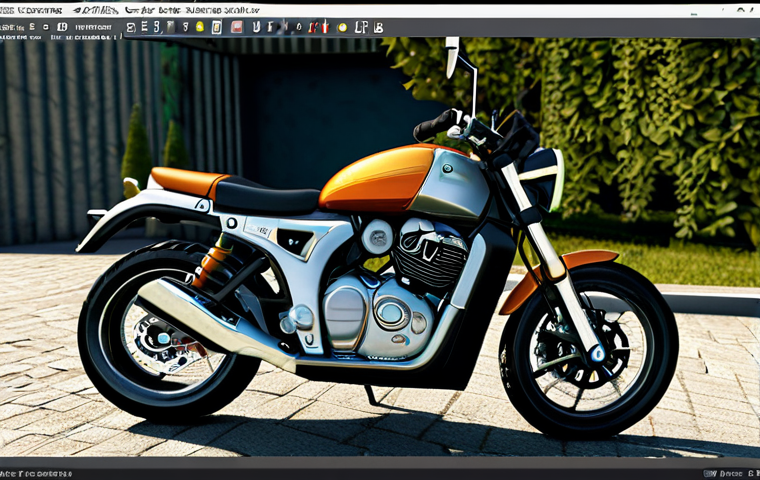Click the boxed icon that starts the main toolbar
Viewport: 760px width, 480px height.
tap(131, 28)
